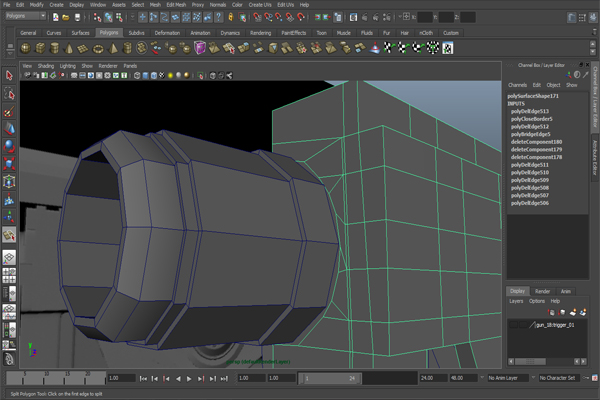Toggle visibility box of gun_18:trigger_01 layer
The width and height of the screenshot is (600, 400).
(514, 325)
